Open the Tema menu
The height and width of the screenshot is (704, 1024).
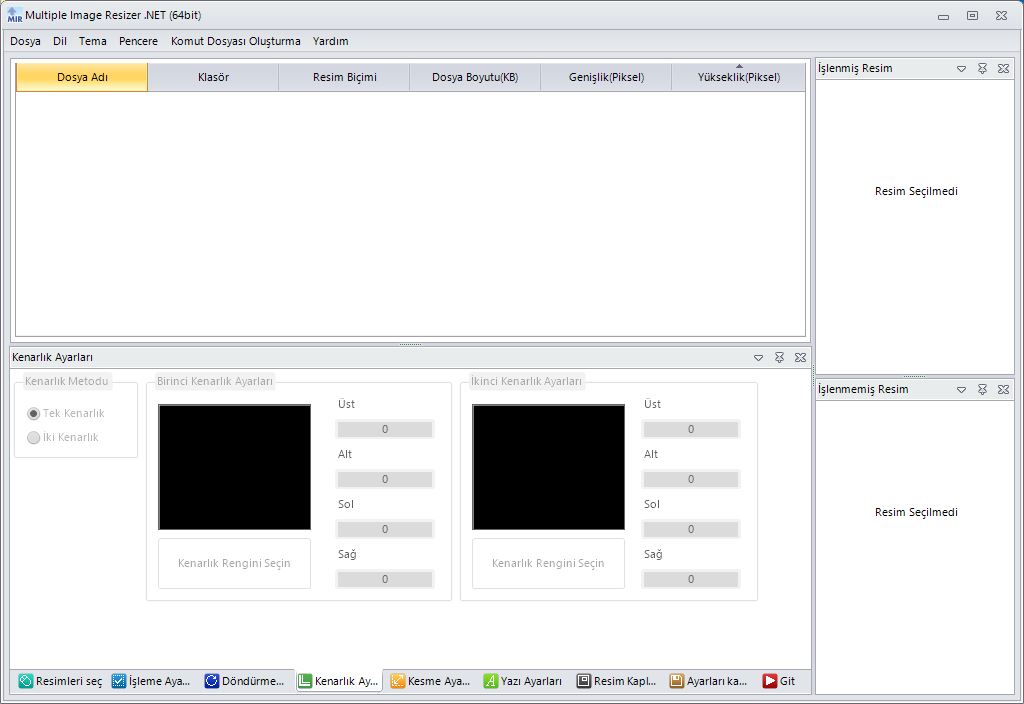click(93, 41)
